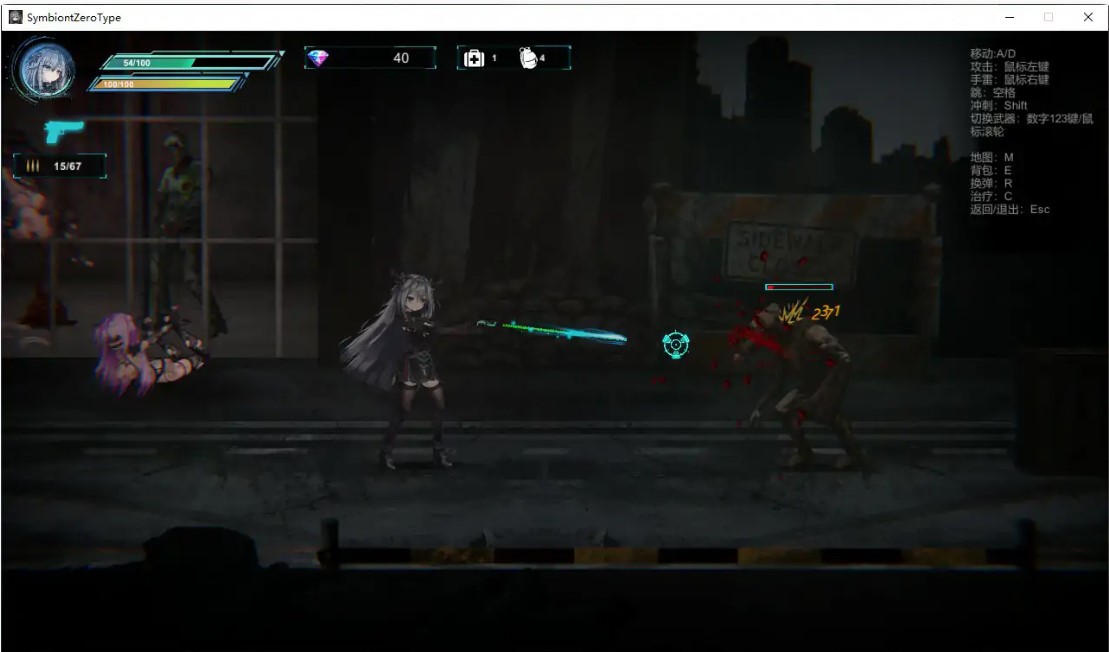The width and height of the screenshot is (1109, 652).
Task: Click the 换弹: R control hint
Action: click(991, 183)
